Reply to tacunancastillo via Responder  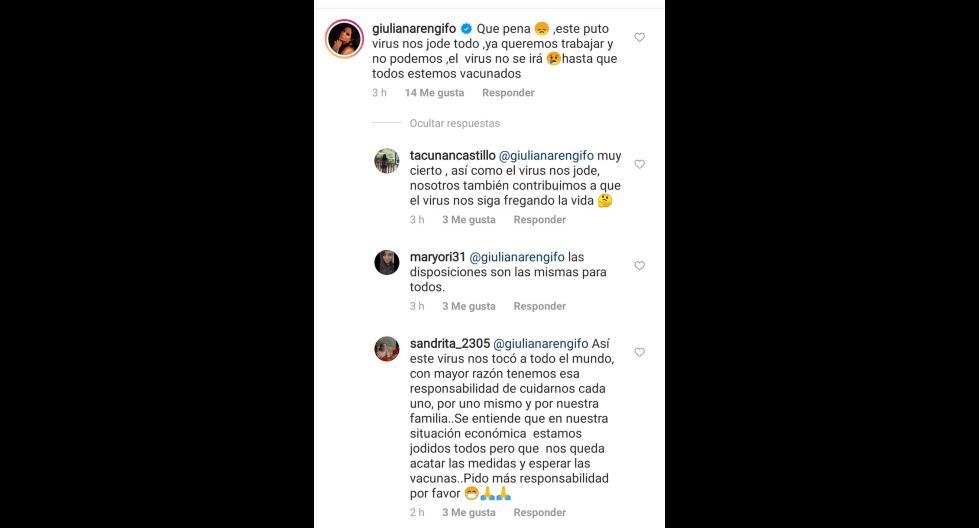(x=539, y=220)
